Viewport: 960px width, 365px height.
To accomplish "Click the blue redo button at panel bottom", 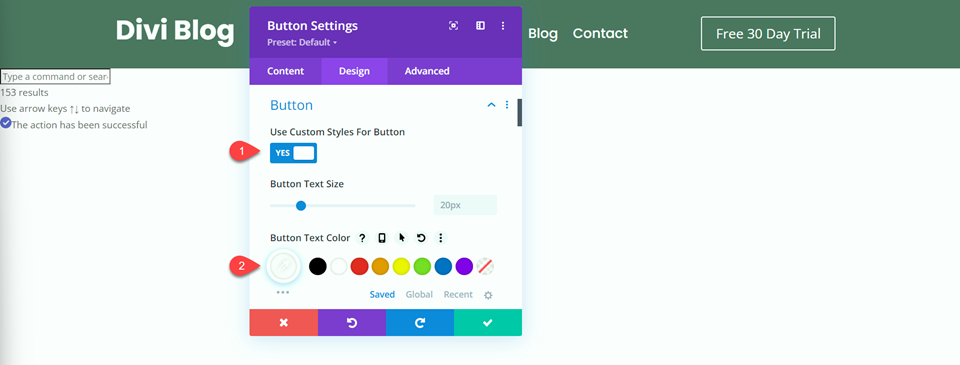I will tap(420, 323).
